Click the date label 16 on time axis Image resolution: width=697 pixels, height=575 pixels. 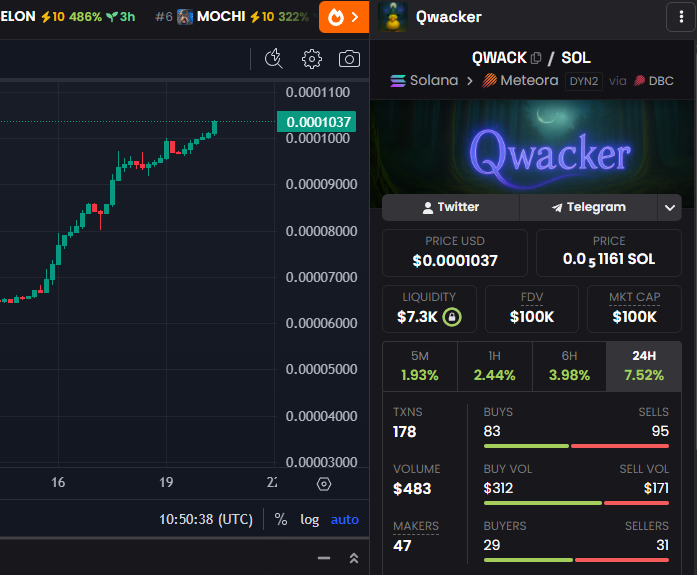tap(58, 483)
